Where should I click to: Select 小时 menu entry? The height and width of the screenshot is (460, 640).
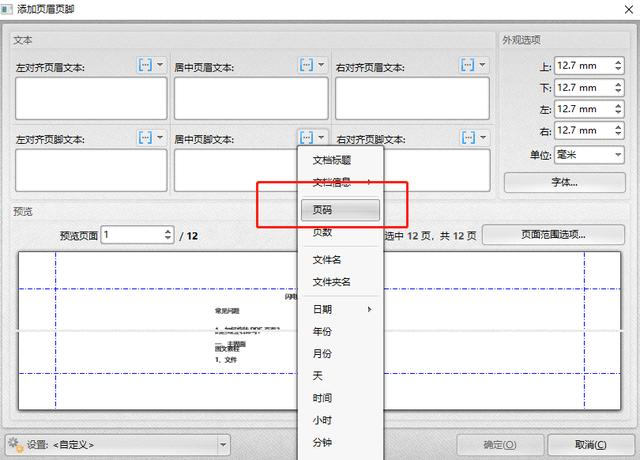point(340,420)
